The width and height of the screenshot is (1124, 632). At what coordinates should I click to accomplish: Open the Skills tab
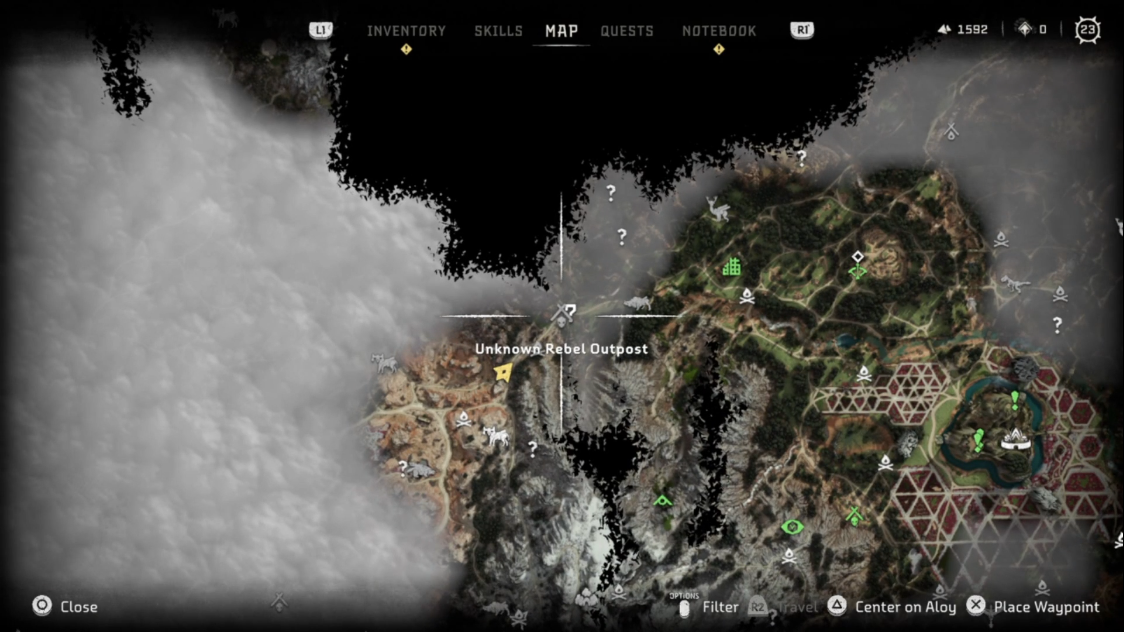498,31
